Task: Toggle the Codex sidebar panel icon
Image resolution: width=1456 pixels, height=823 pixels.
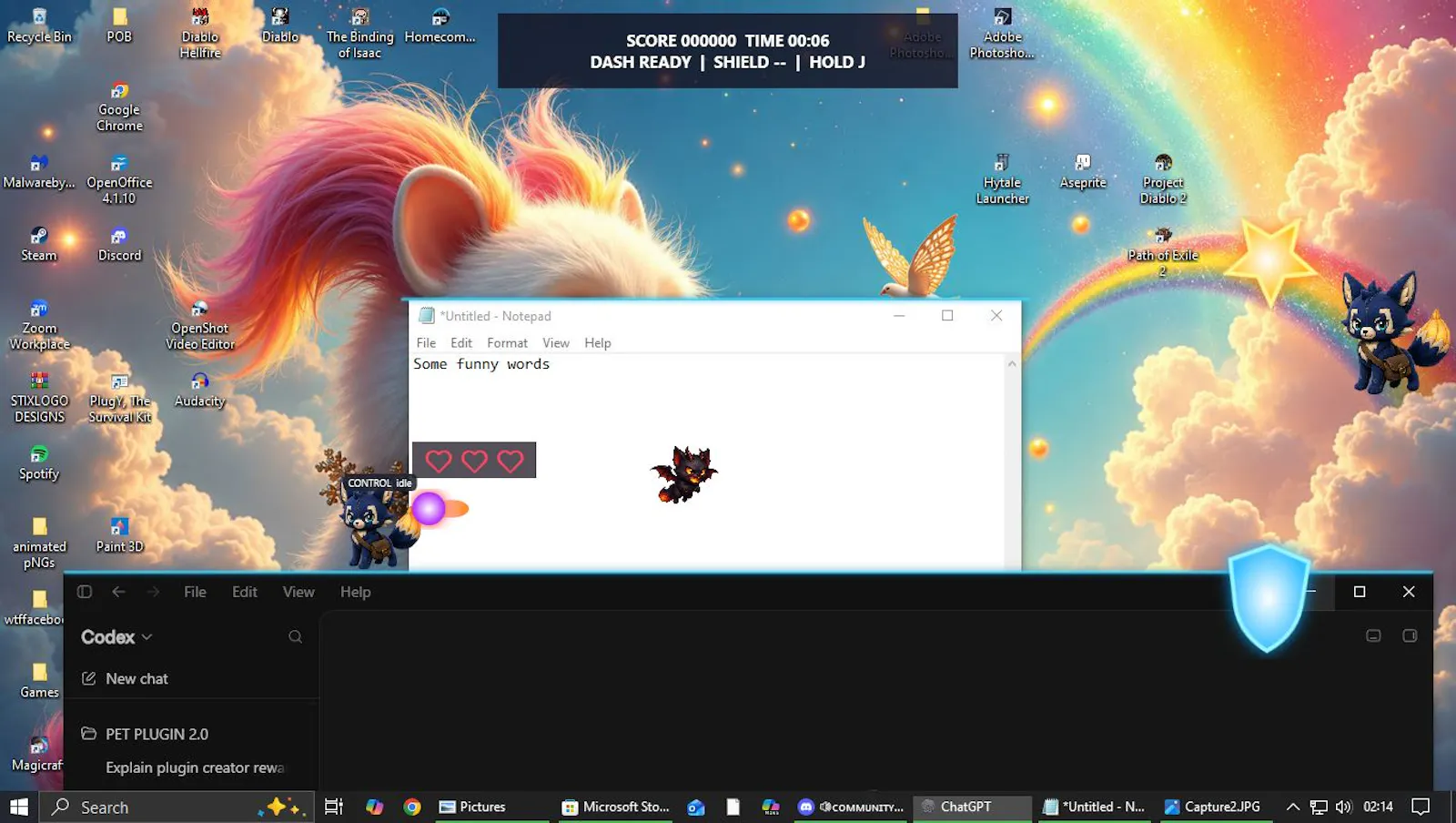Action: (85, 592)
